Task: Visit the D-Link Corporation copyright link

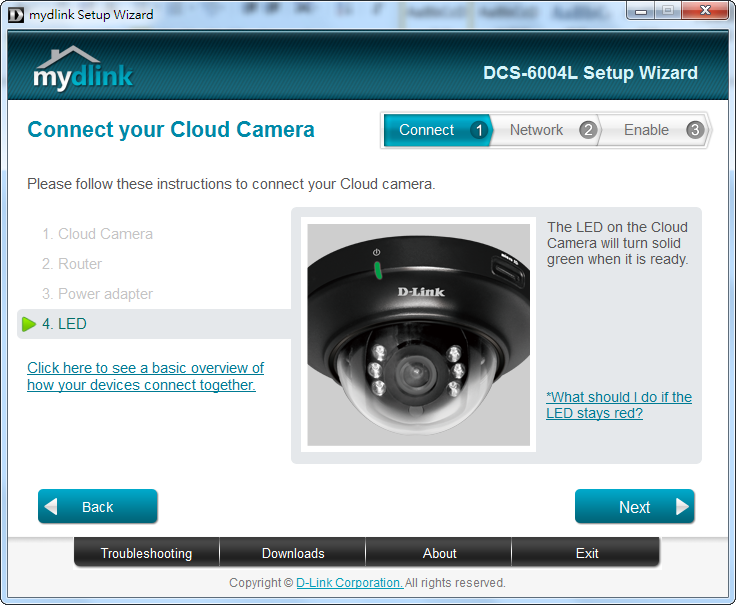Action: pyautogui.click(x=349, y=583)
